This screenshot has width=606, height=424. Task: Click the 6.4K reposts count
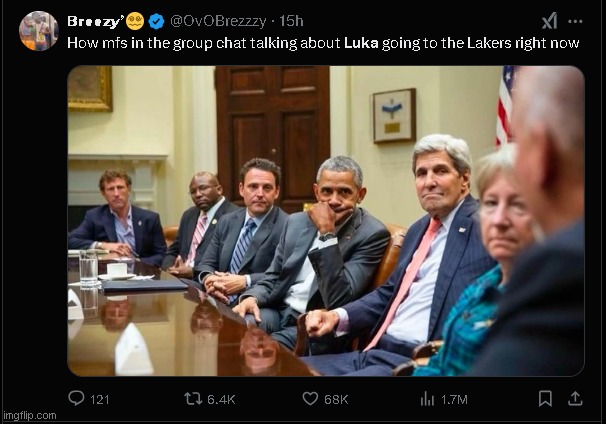[221, 399]
